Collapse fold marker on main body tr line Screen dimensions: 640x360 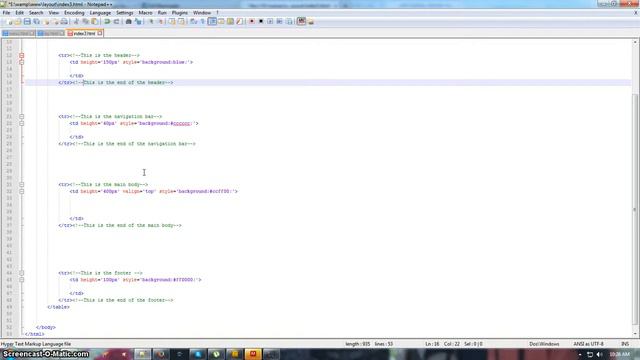coord(22,184)
